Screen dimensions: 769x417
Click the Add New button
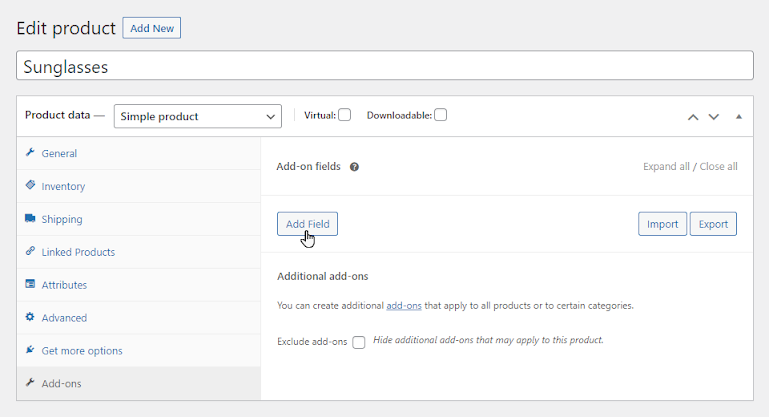click(152, 28)
